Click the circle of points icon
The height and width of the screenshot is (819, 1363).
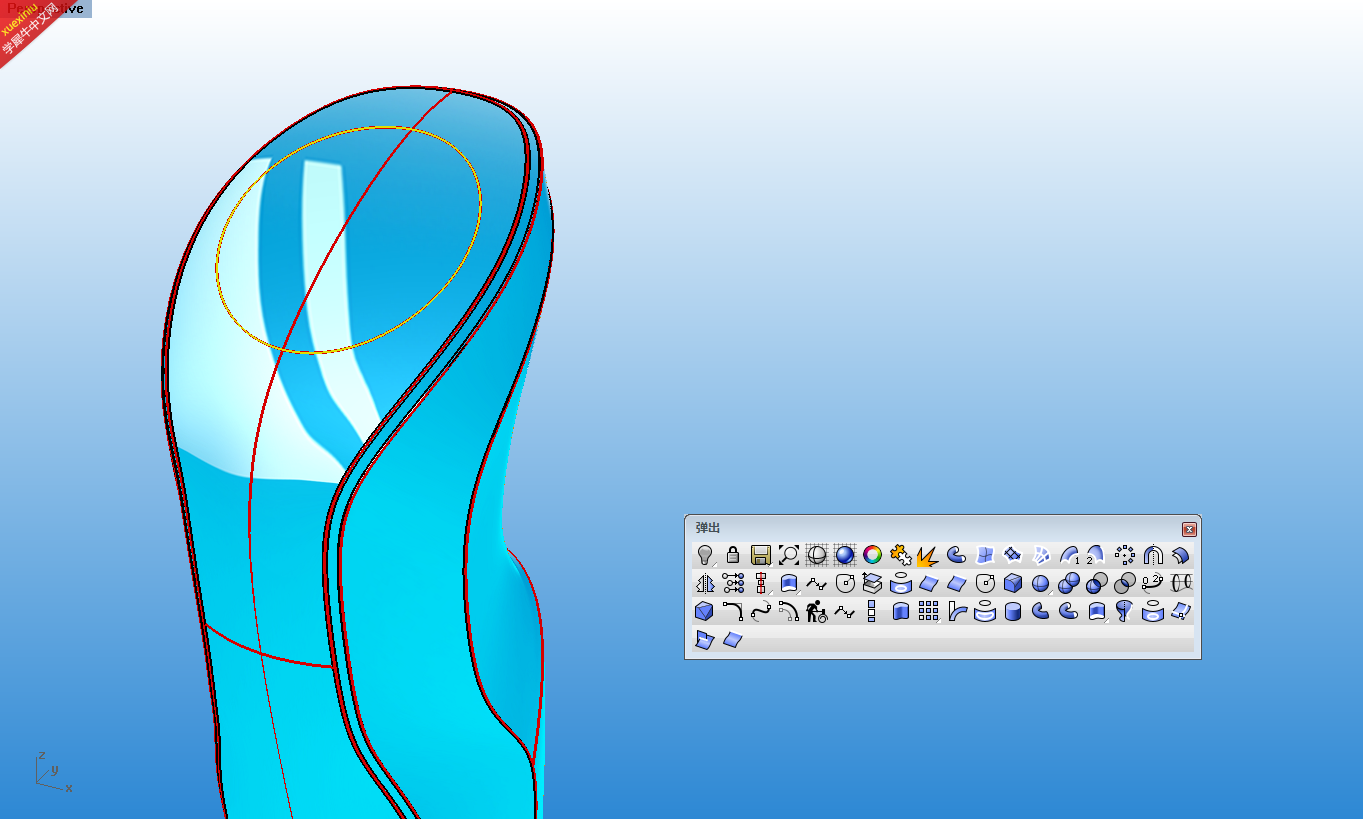(x=1125, y=555)
